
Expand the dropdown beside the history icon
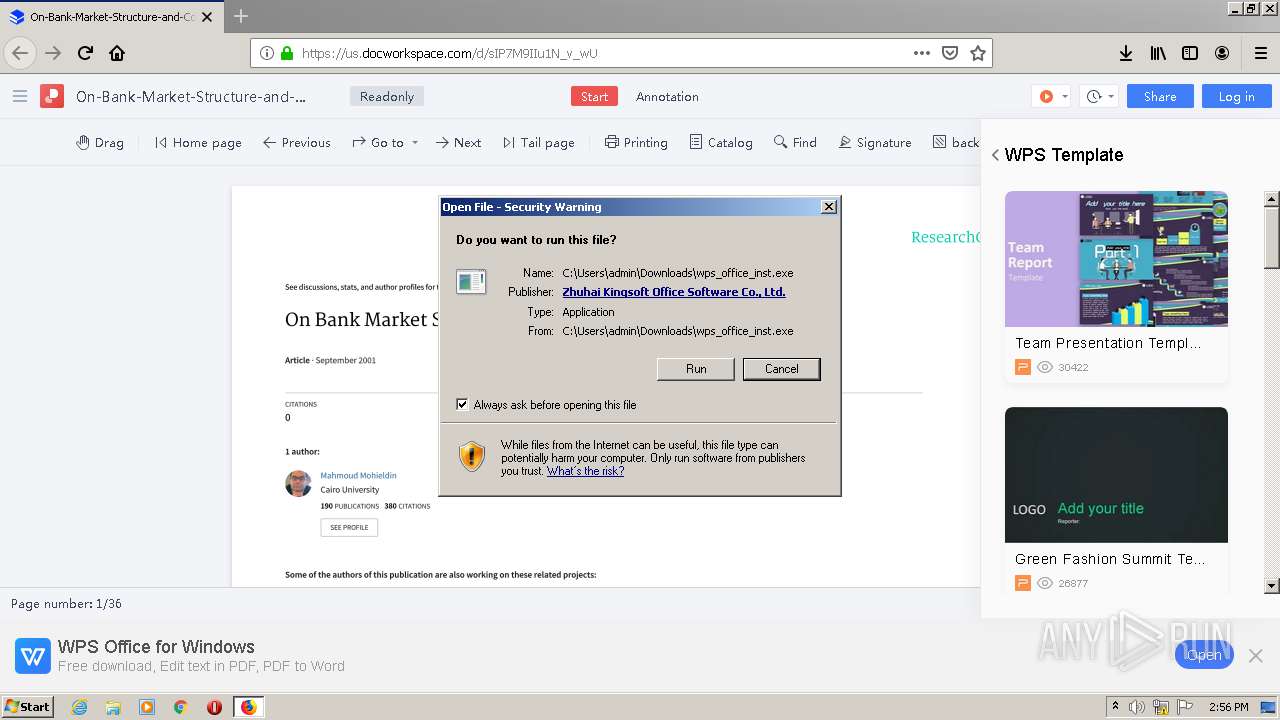[1111, 97]
